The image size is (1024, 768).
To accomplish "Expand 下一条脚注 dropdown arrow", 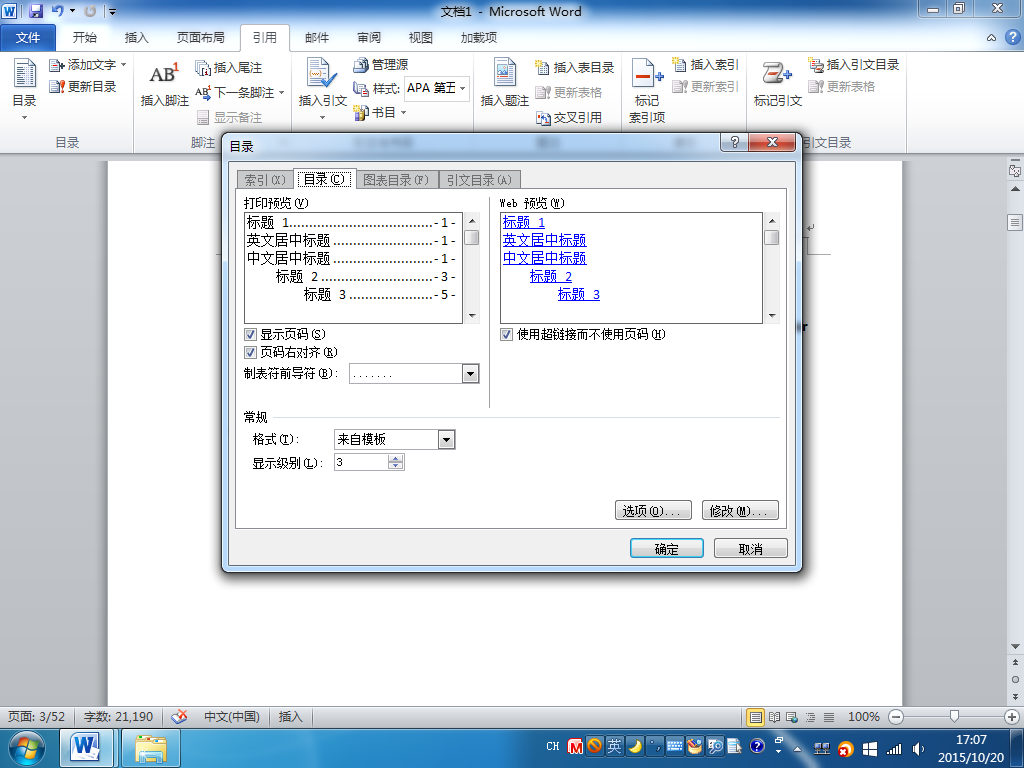I will point(281,93).
